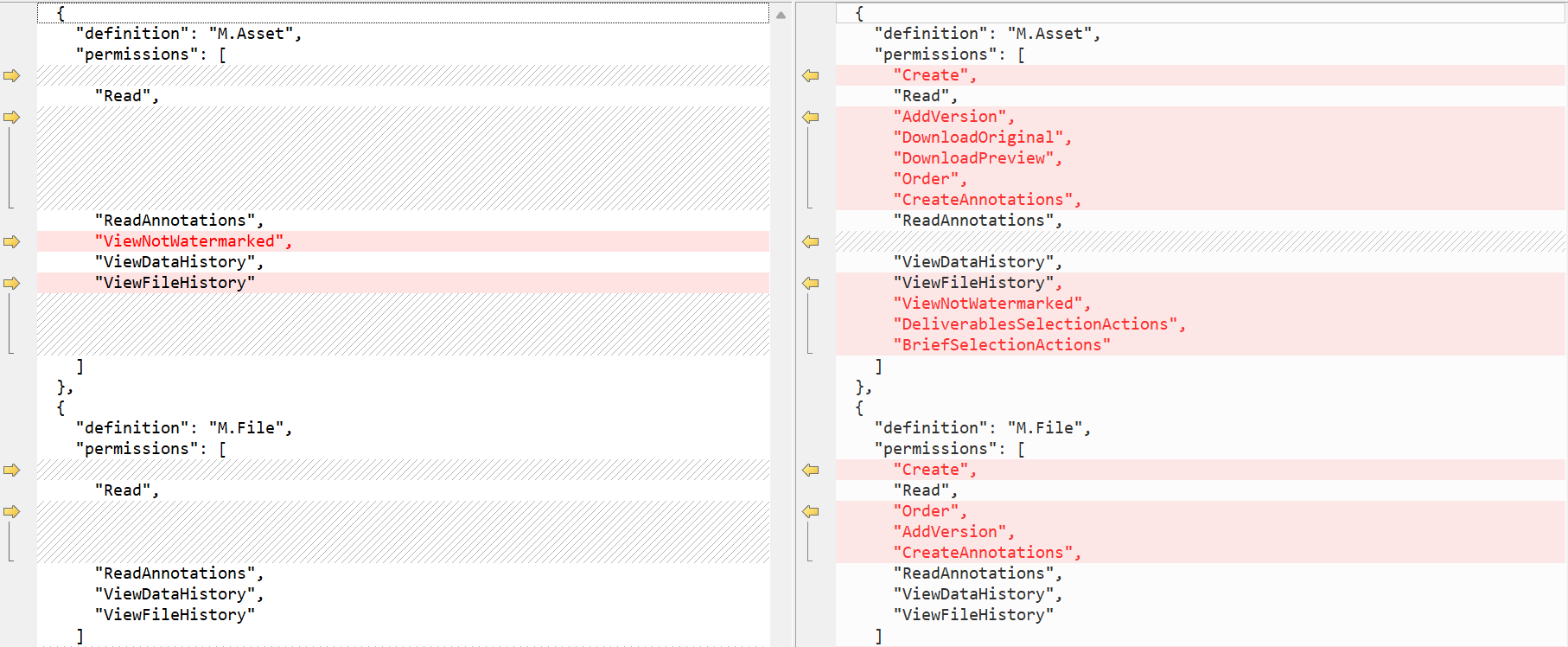This screenshot has height=647, width=1568.
Task: Click the left pane's "definition": "M.File" line
Action: [183, 428]
